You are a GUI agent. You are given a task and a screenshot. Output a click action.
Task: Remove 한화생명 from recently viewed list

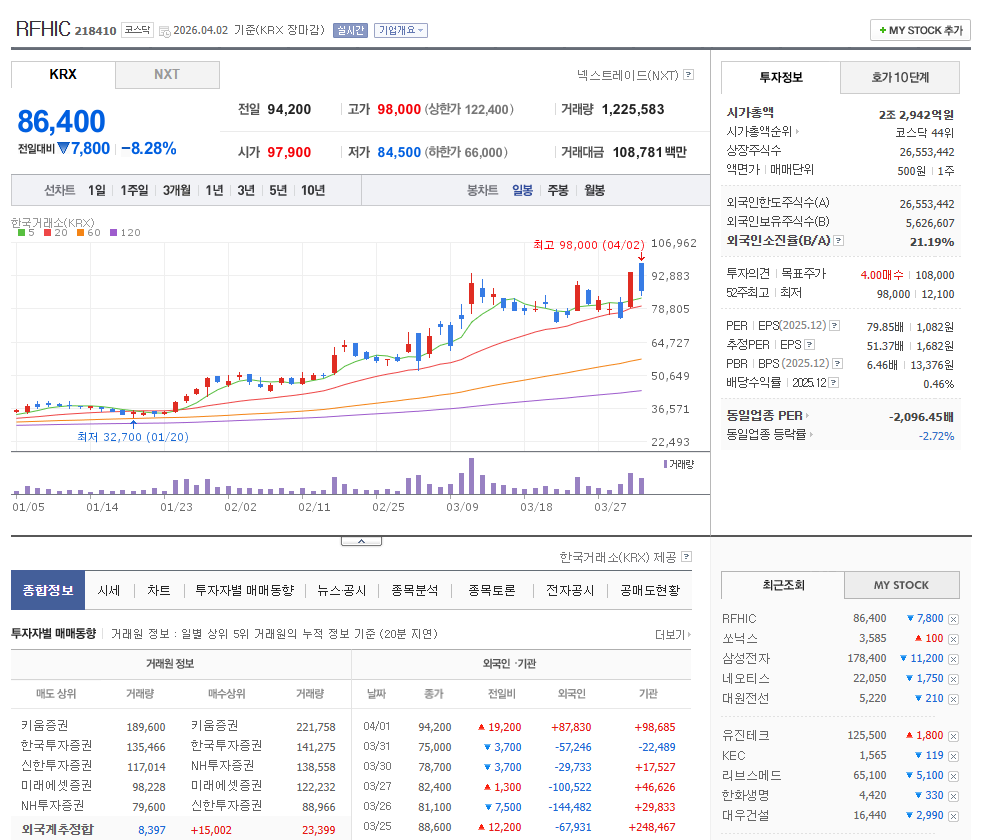[954, 797]
